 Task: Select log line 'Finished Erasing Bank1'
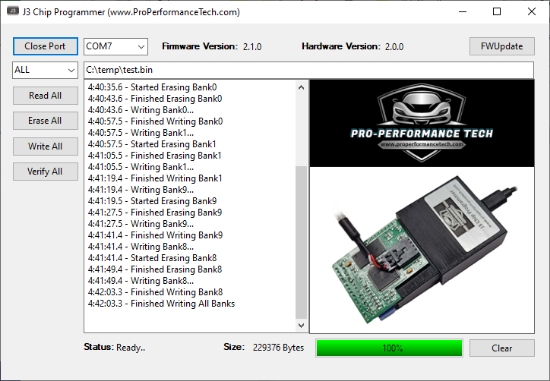click(x=154, y=155)
